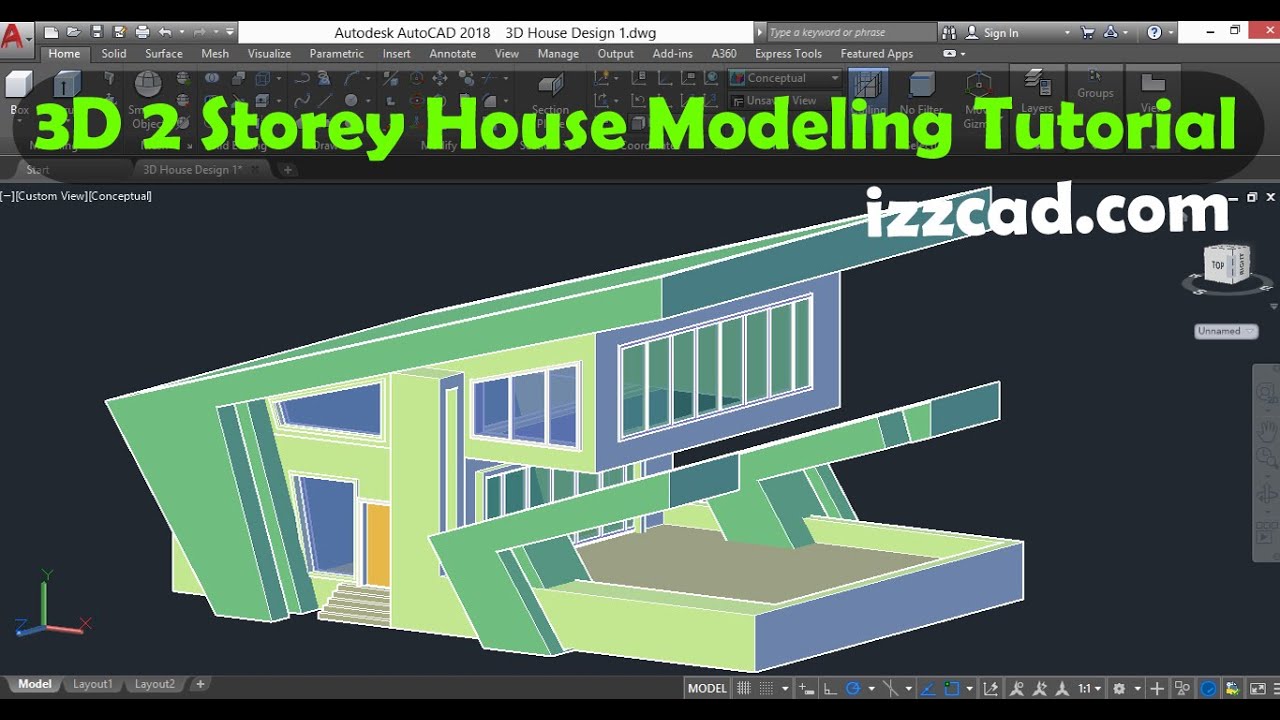The width and height of the screenshot is (1280, 720).
Task: Open the Solid ribbon tab
Action: point(114,54)
